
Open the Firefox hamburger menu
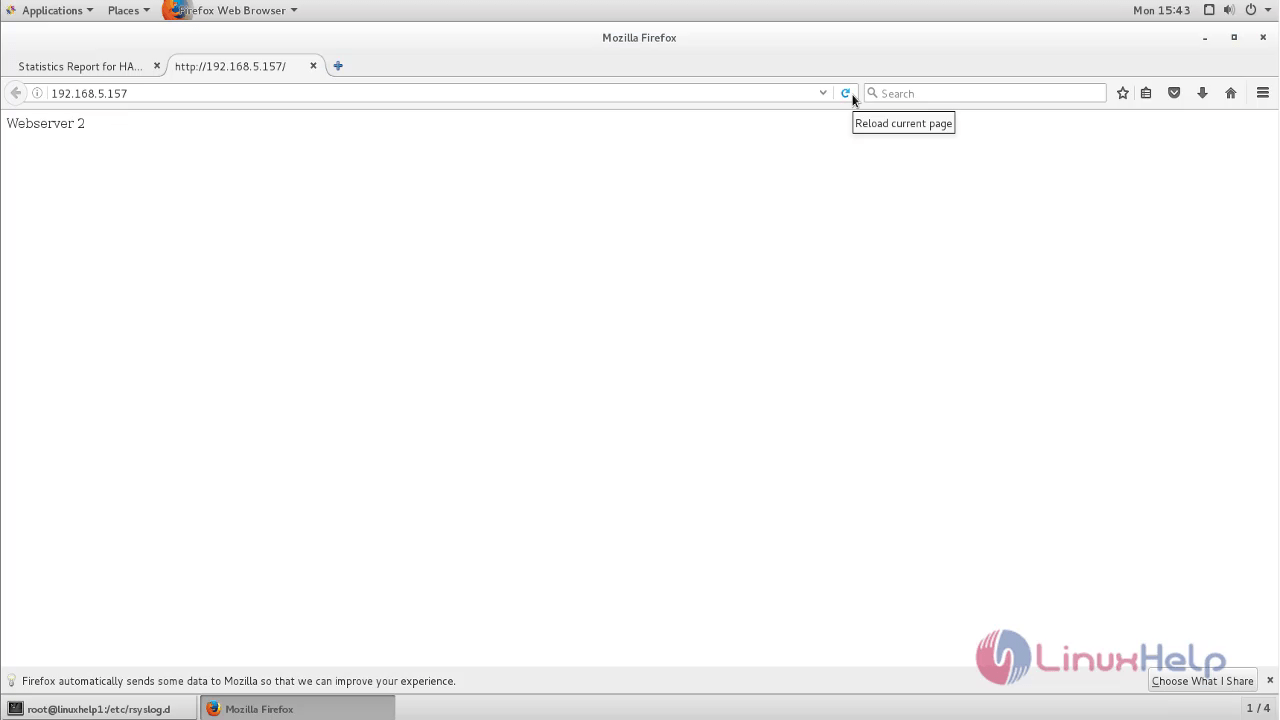pos(1263,93)
